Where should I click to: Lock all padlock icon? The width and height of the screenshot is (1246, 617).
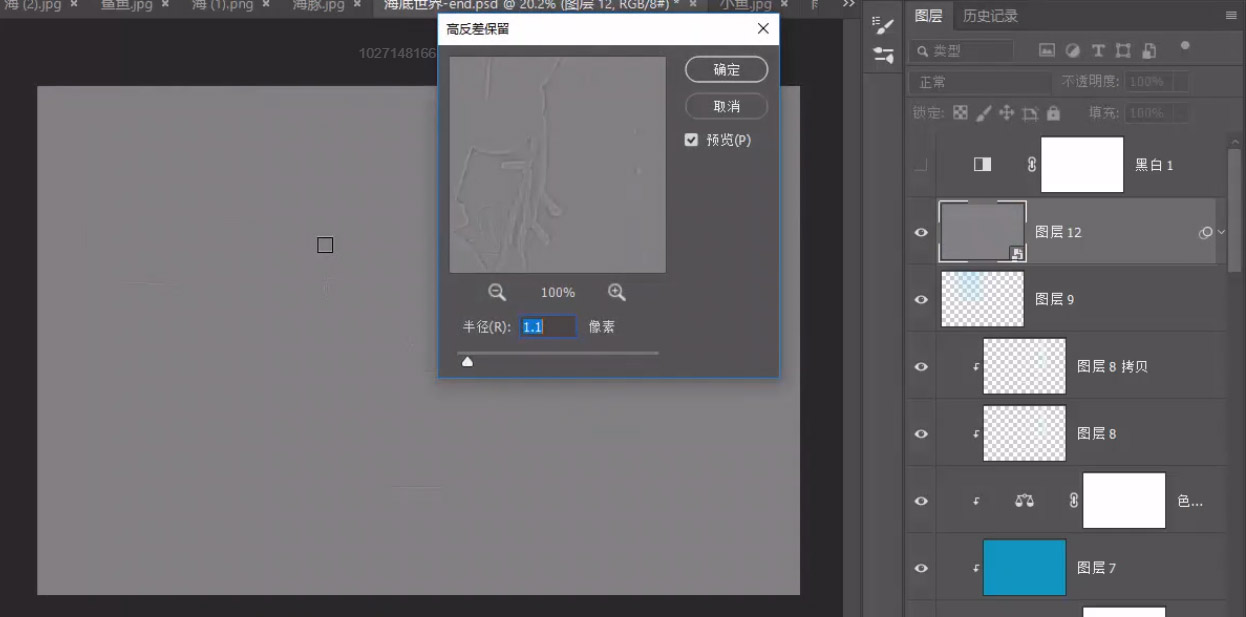[x=1053, y=113]
